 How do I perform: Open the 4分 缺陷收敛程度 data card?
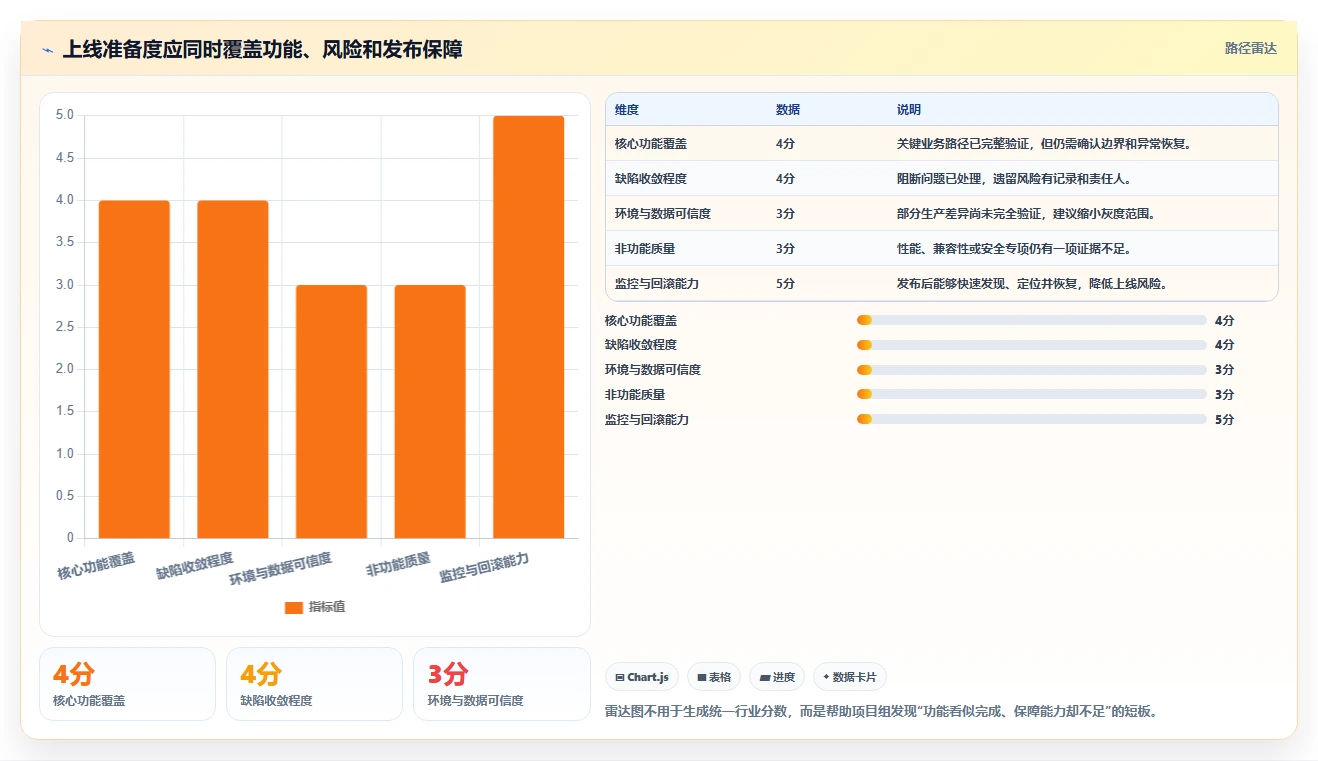(314, 684)
